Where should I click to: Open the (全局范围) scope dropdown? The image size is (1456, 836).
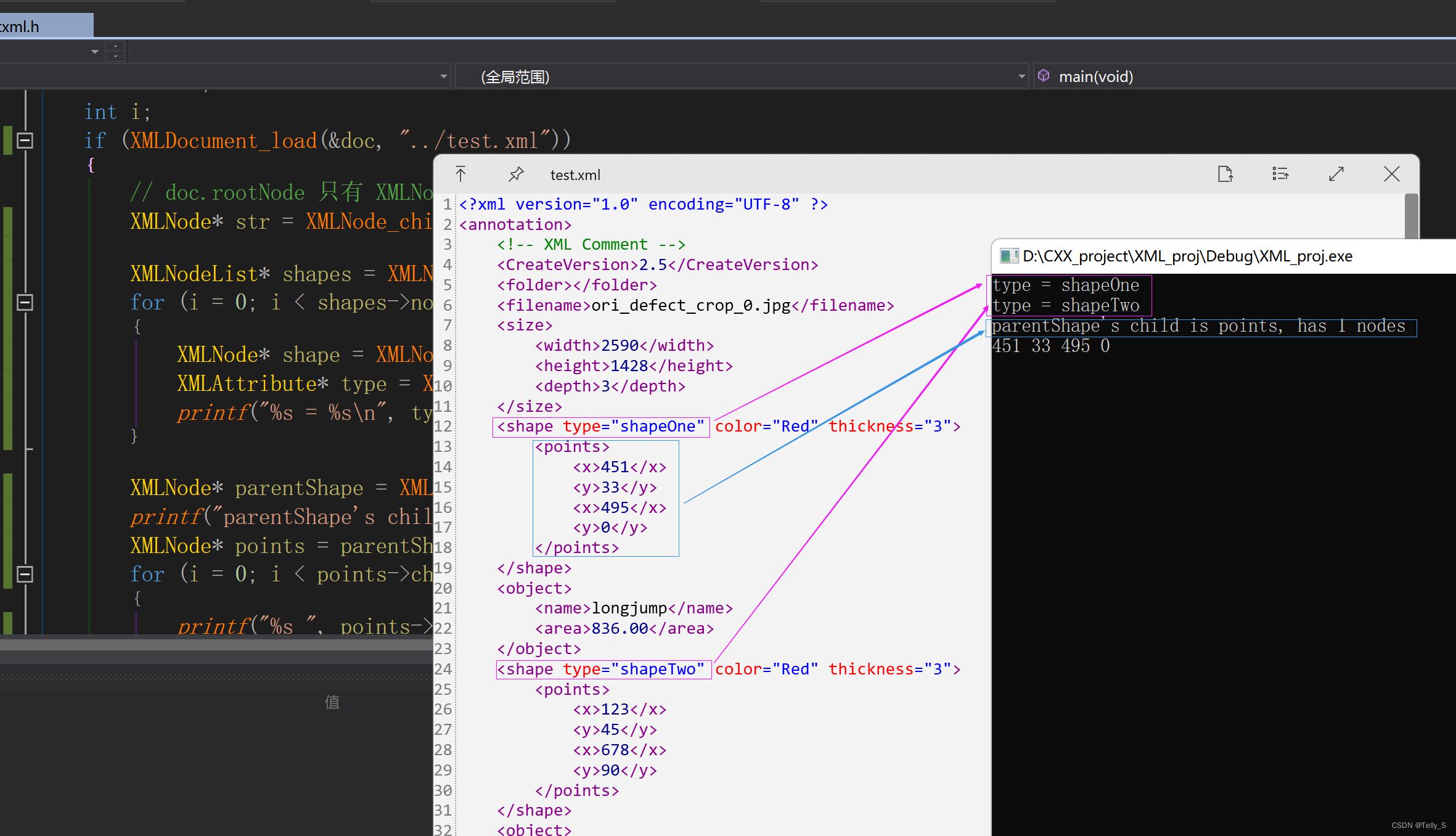(x=742, y=77)
